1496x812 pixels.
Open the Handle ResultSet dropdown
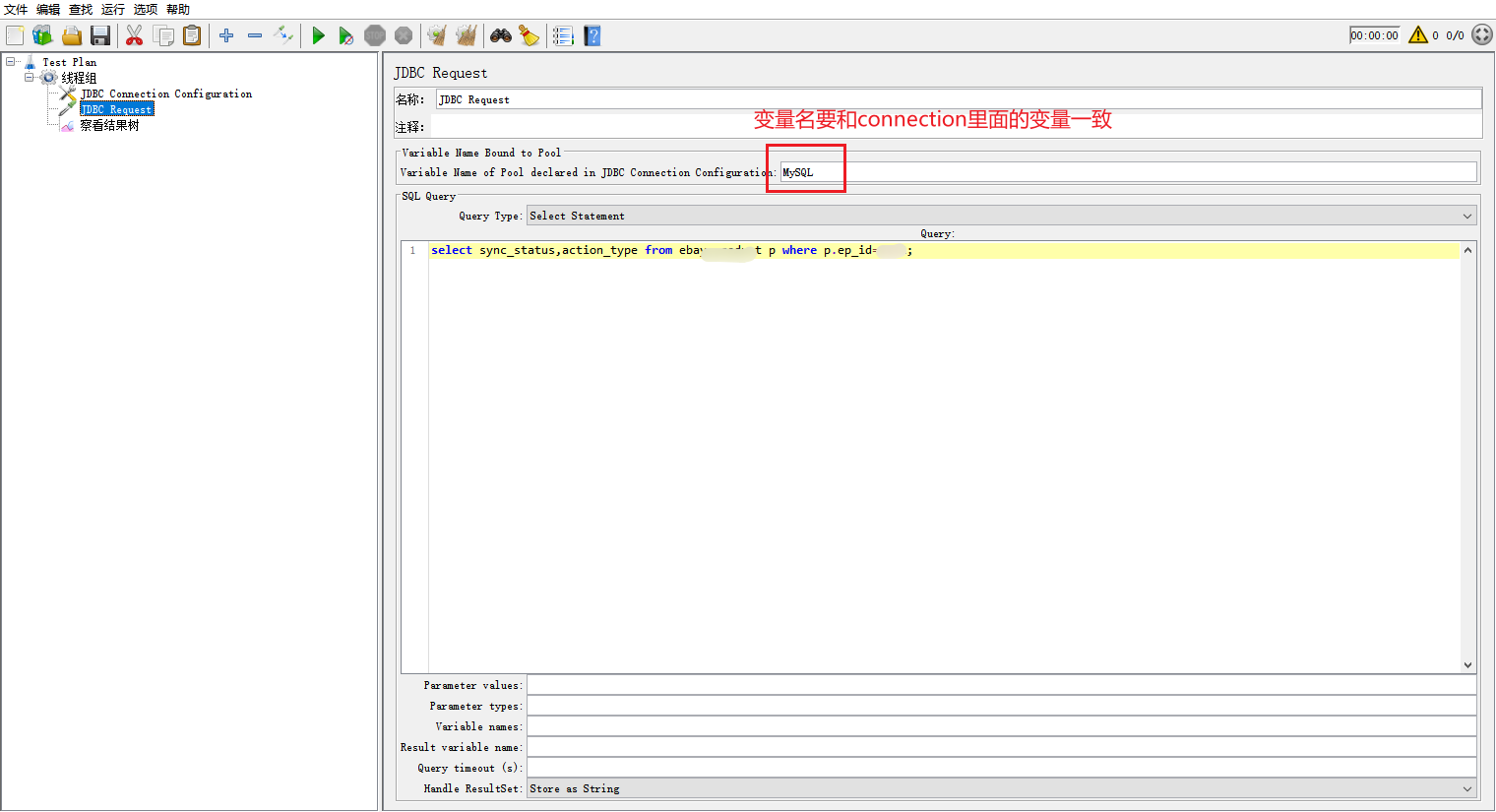[x=997, y=787]
